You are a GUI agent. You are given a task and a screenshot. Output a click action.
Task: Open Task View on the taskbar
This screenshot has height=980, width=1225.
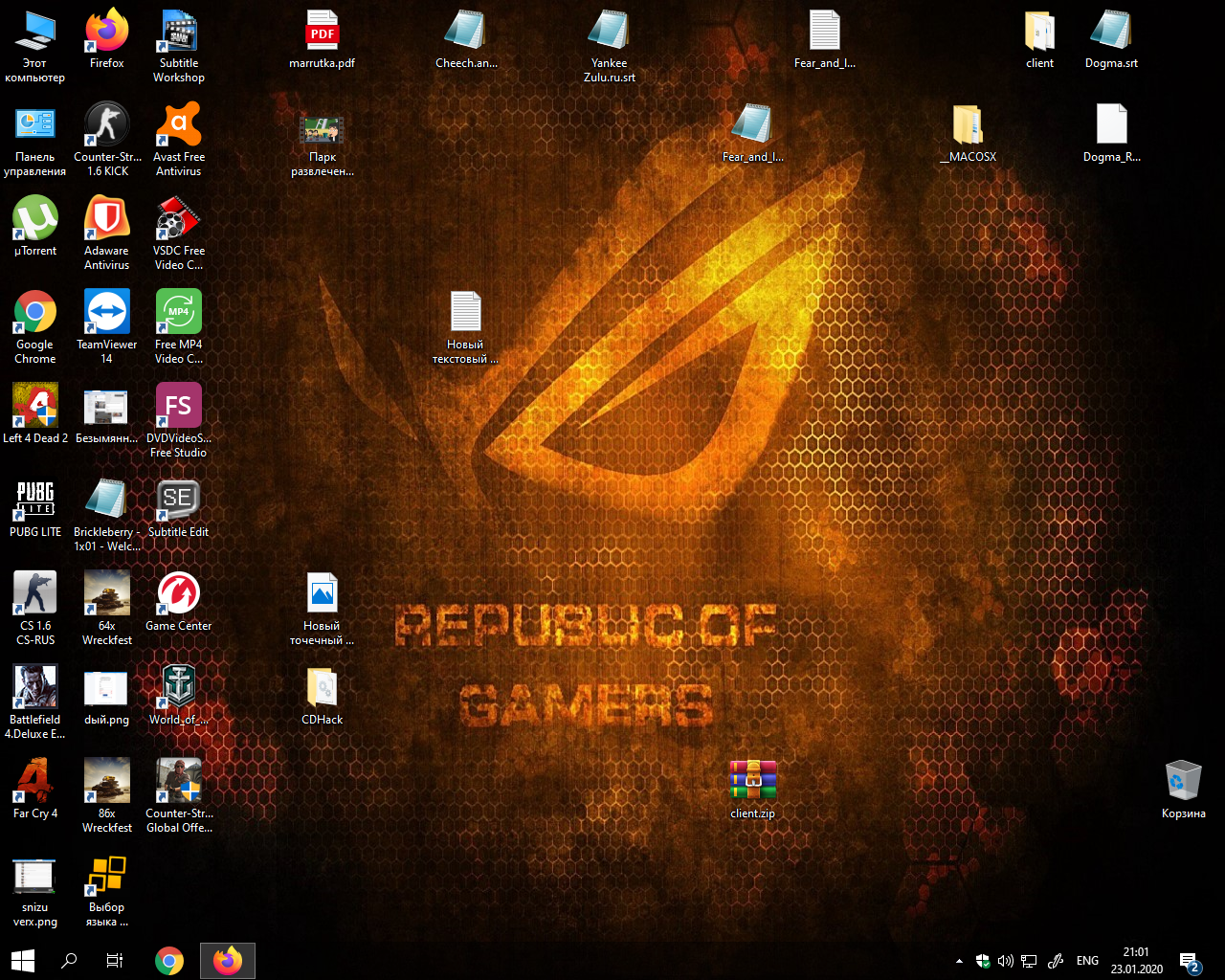tap(115, 961)
